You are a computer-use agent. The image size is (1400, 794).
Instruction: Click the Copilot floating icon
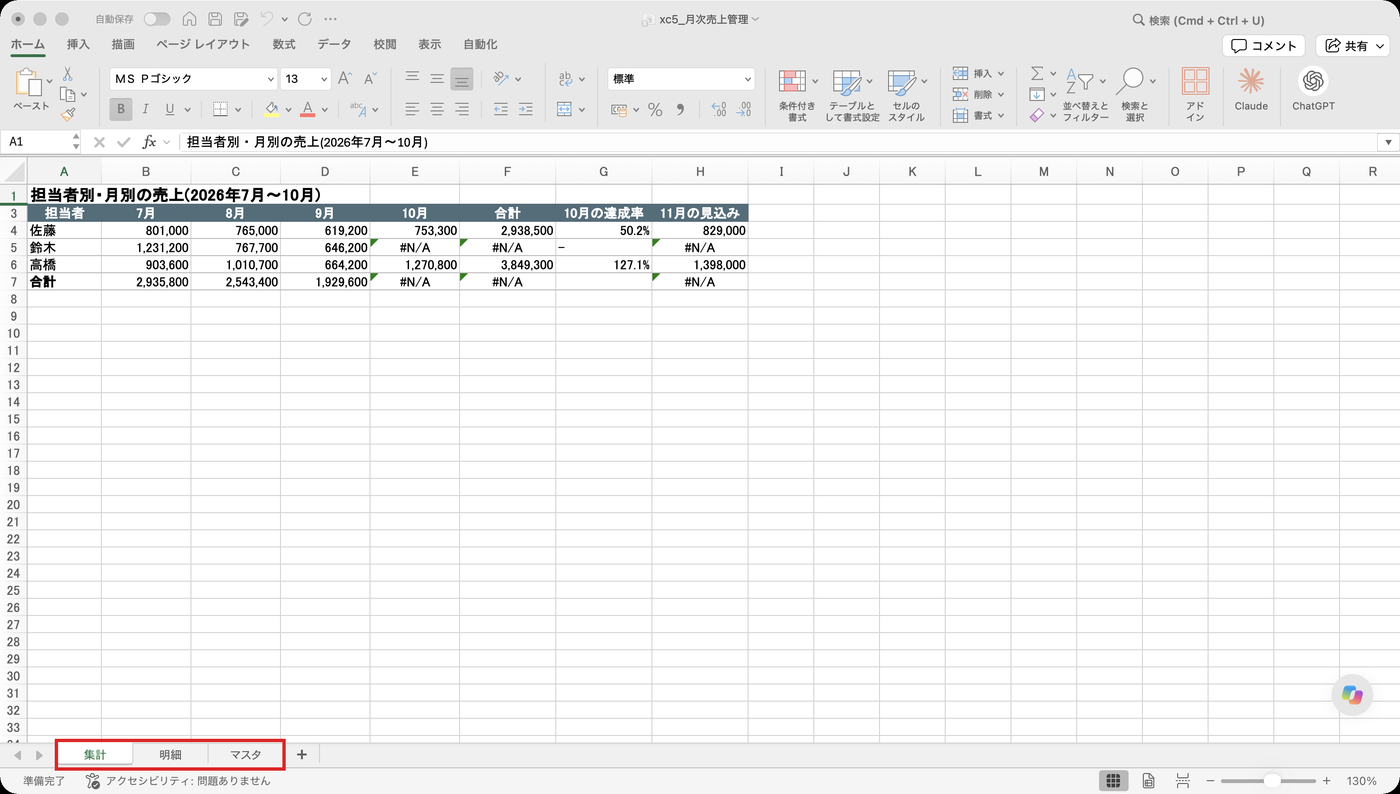point(1353,696)
